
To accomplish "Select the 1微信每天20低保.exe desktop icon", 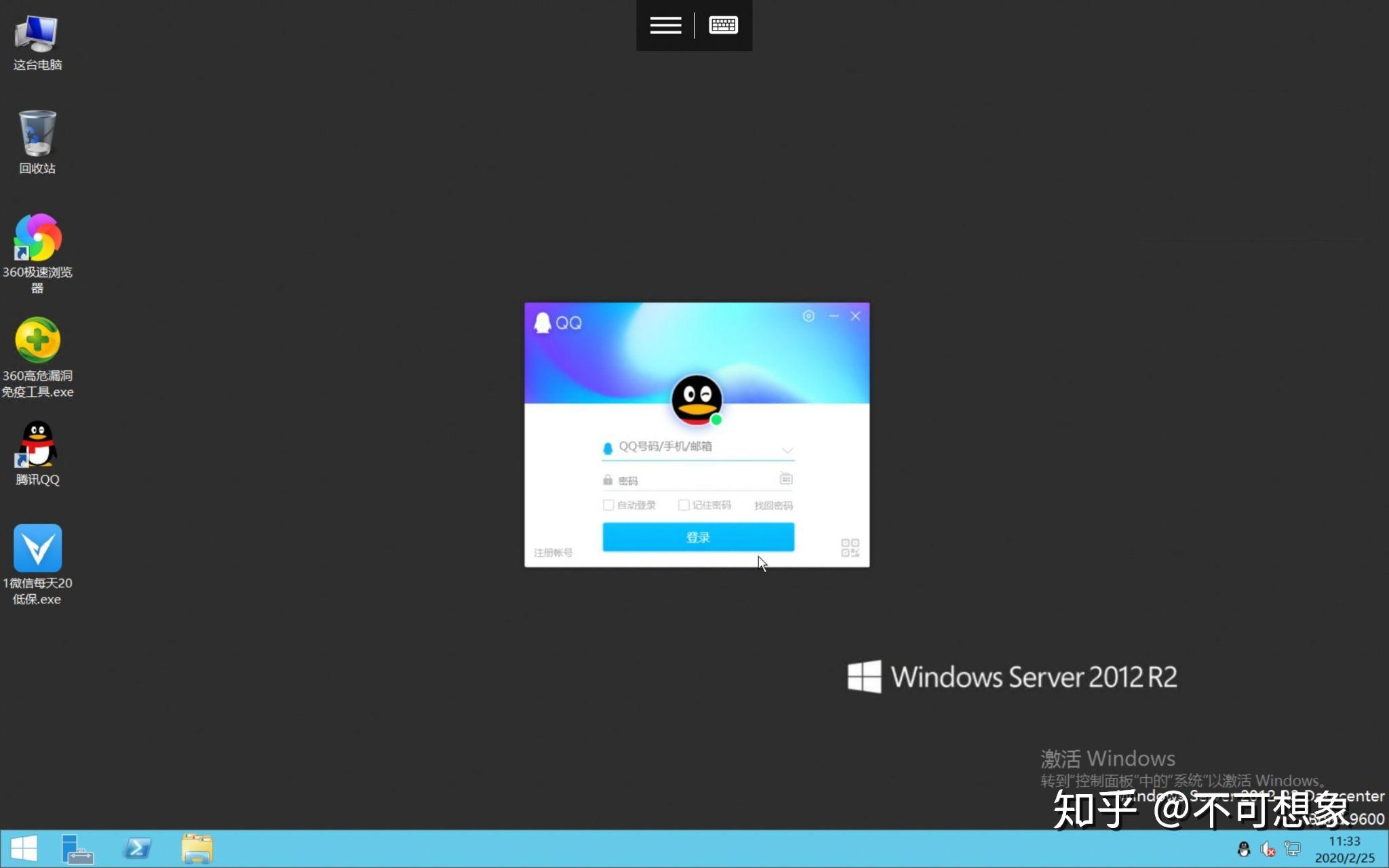I will pyautogui.click(x=37, y=549).
